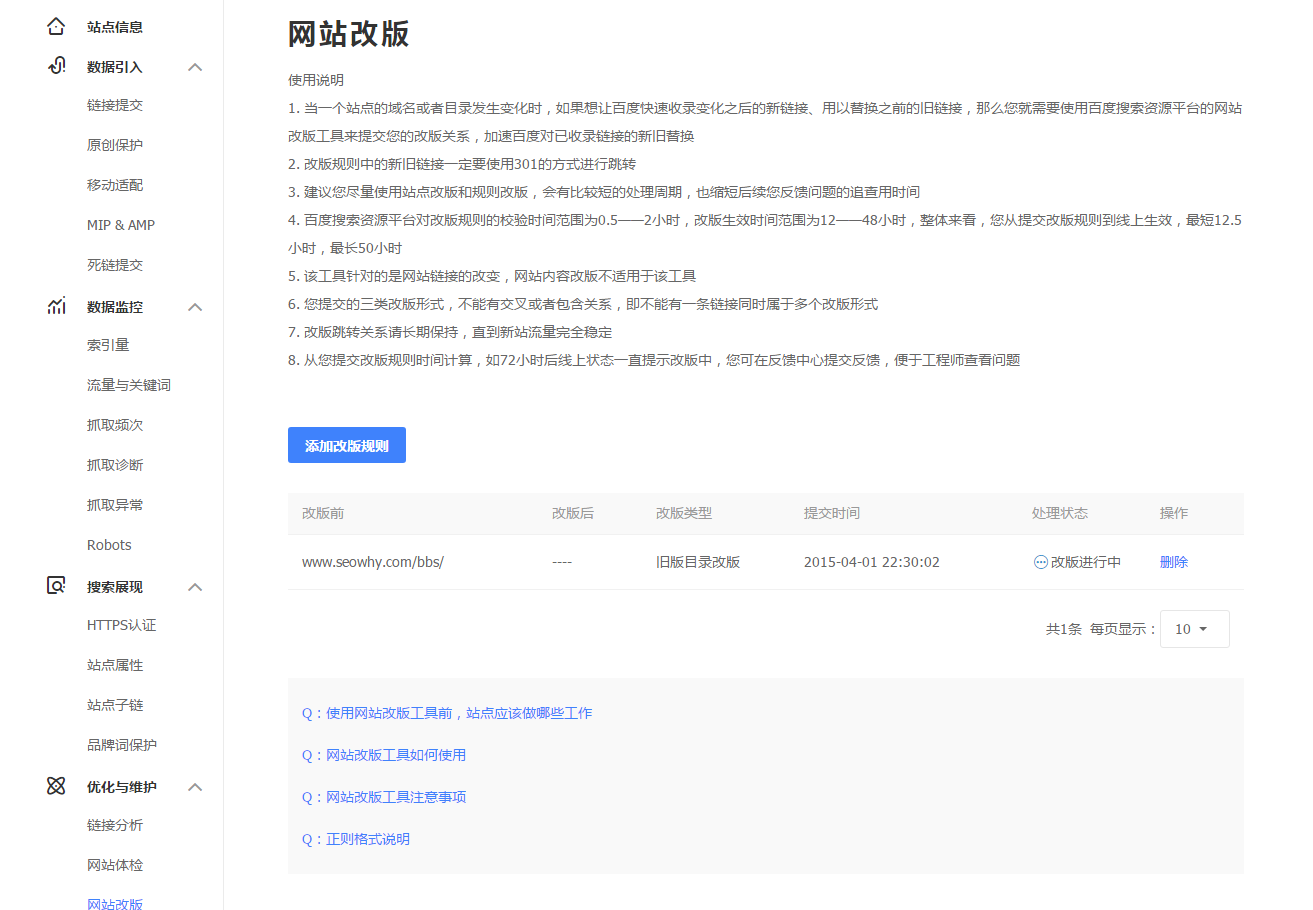The width and height of the screenshot is (1313, 910).
Task: Click the 数据监控 chart icon
Action: (55, 306)
